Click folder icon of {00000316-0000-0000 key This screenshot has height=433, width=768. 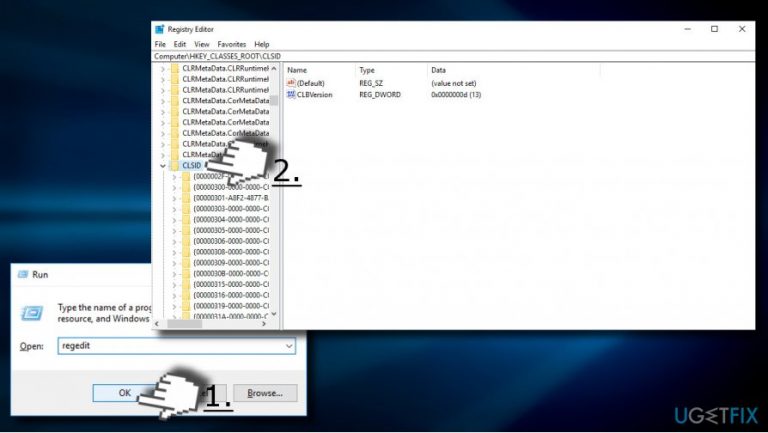click(x=186, y=295)
